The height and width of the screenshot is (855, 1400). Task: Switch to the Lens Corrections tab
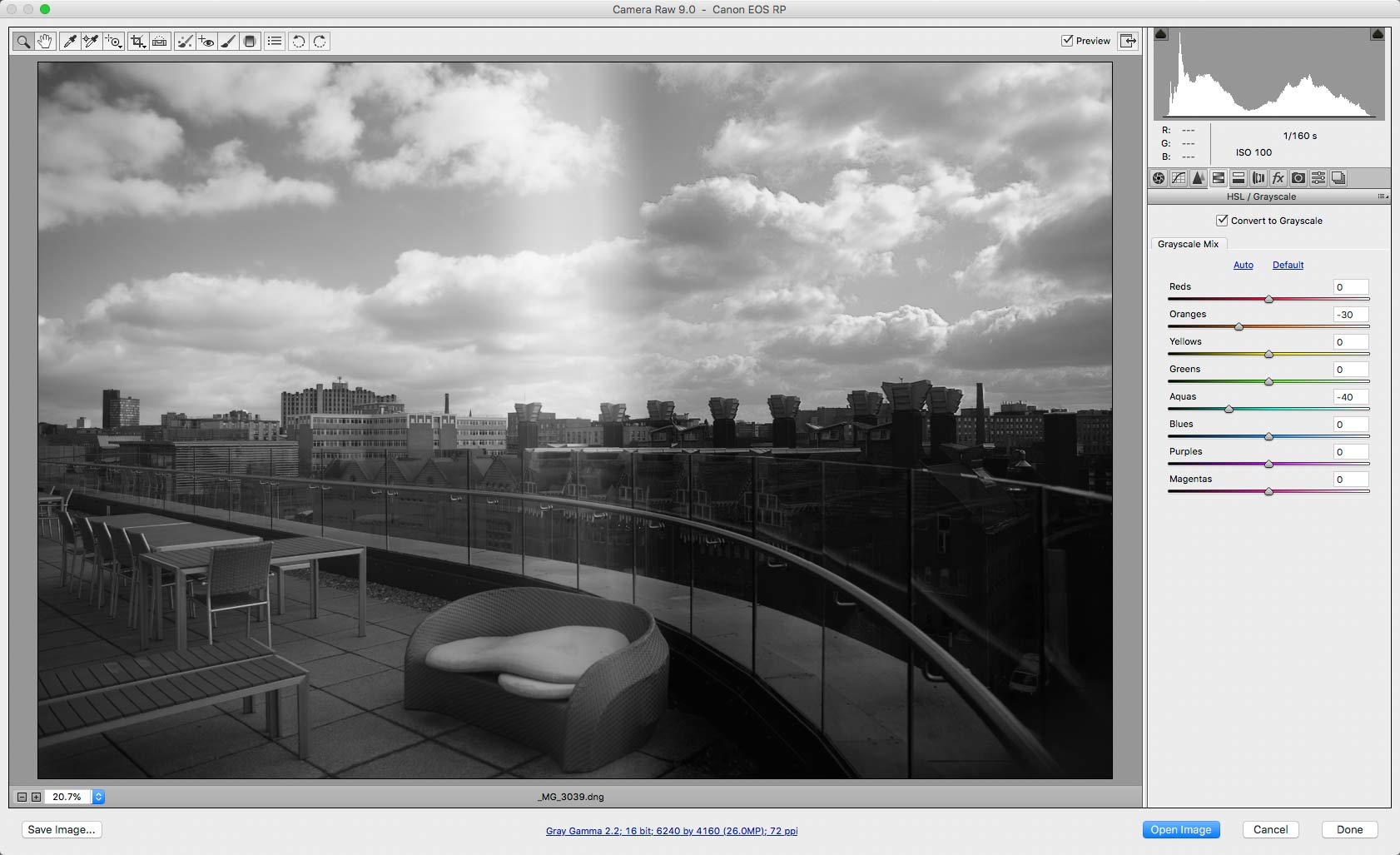1259,177
